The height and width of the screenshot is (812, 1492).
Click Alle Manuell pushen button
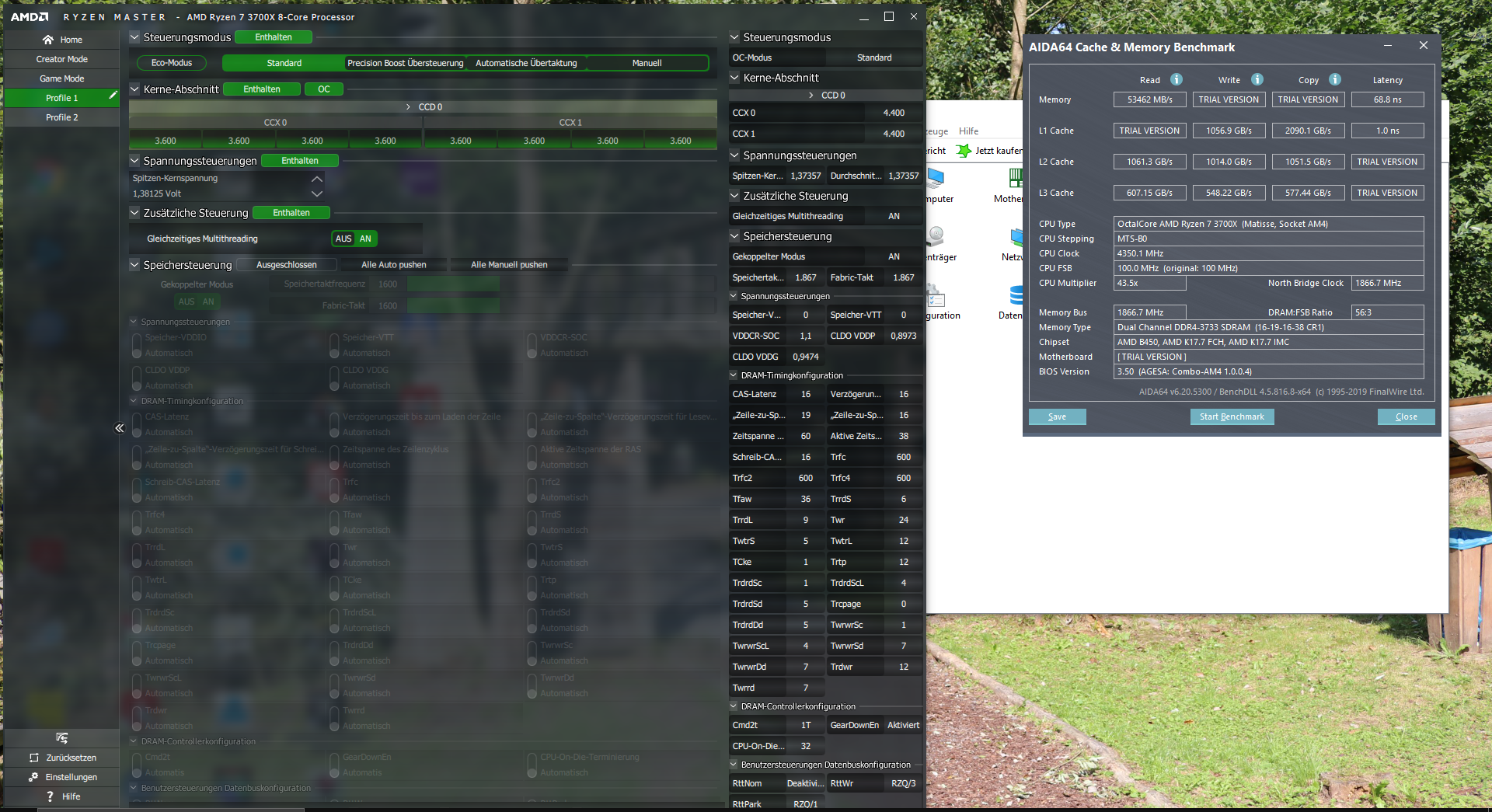pos(509,265)
